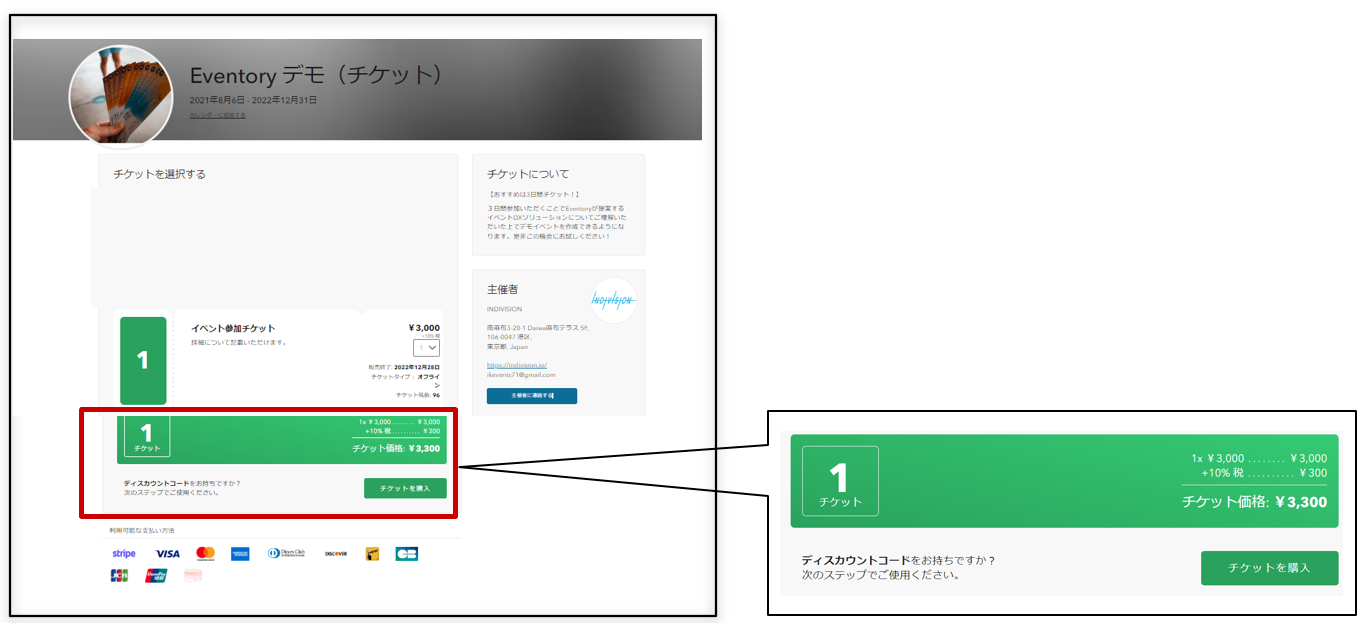Click the チケットについて heading
This screenshot has width=1360, height=623.
528,174
